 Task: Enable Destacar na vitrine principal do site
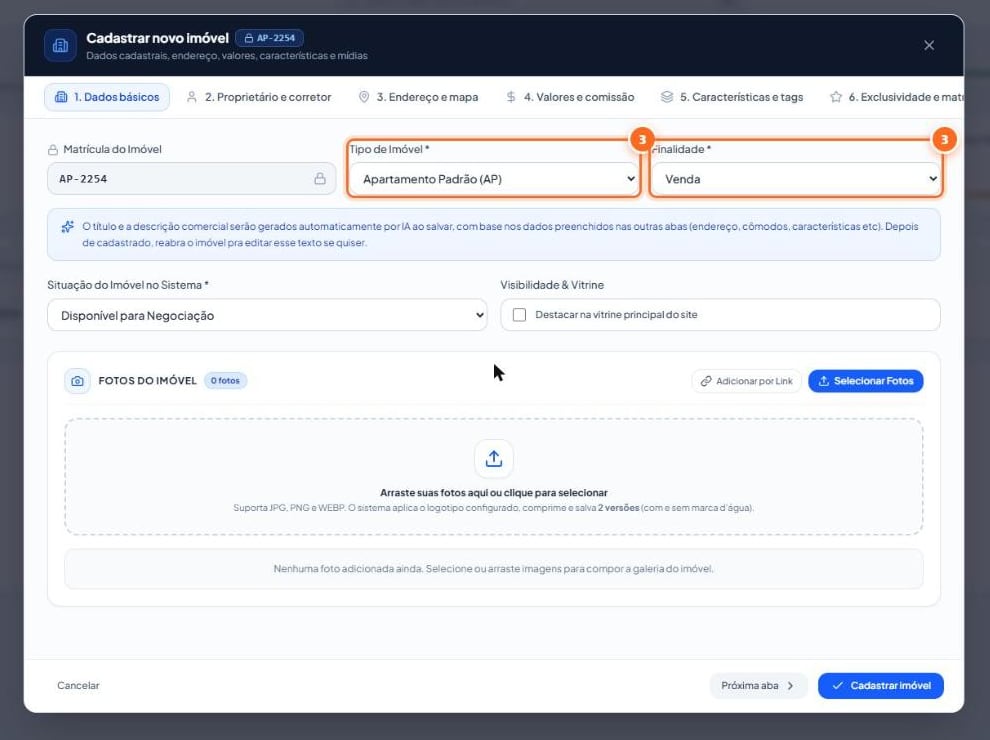tap(520, 314)
